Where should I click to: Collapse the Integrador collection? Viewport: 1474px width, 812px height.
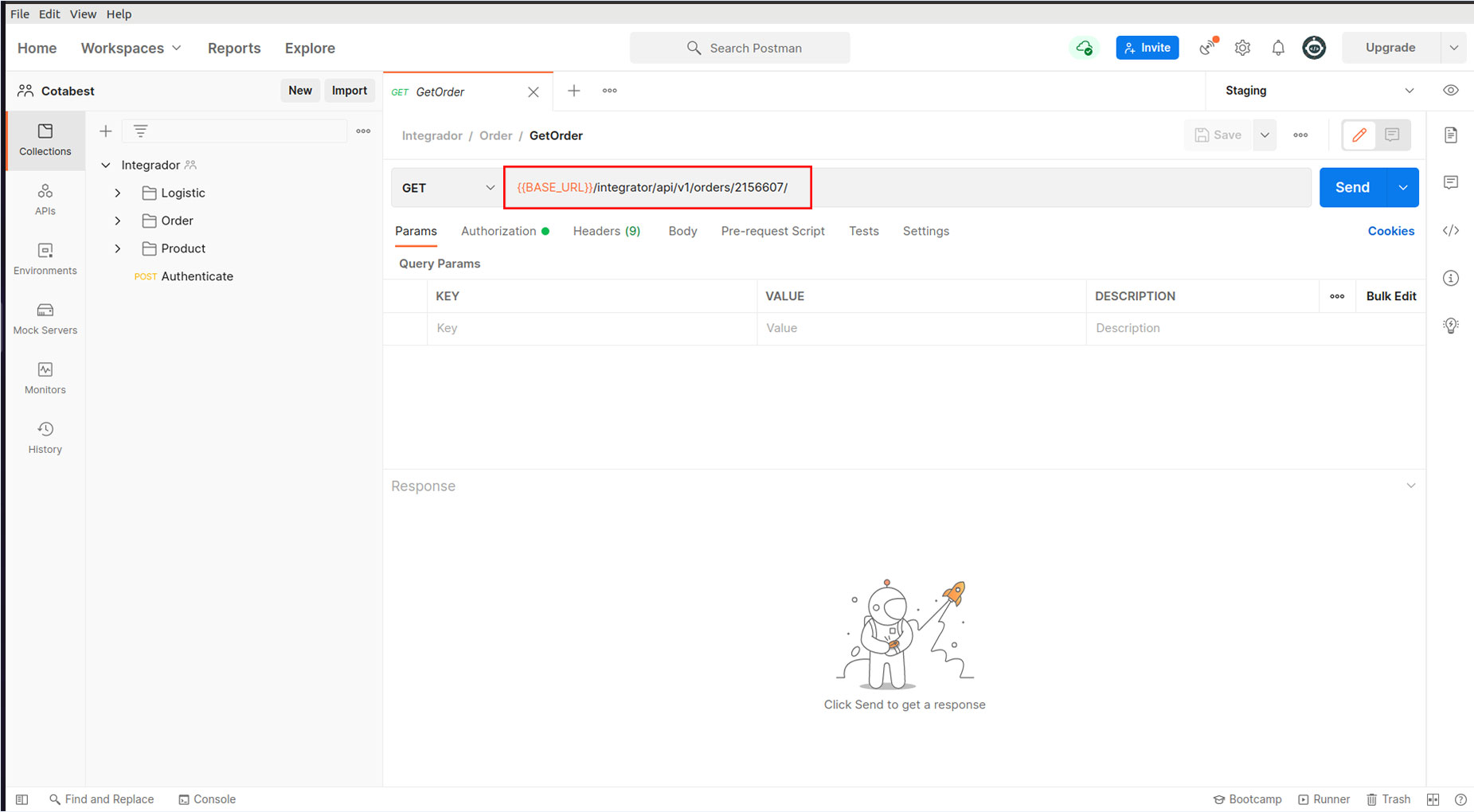[105, 166]
